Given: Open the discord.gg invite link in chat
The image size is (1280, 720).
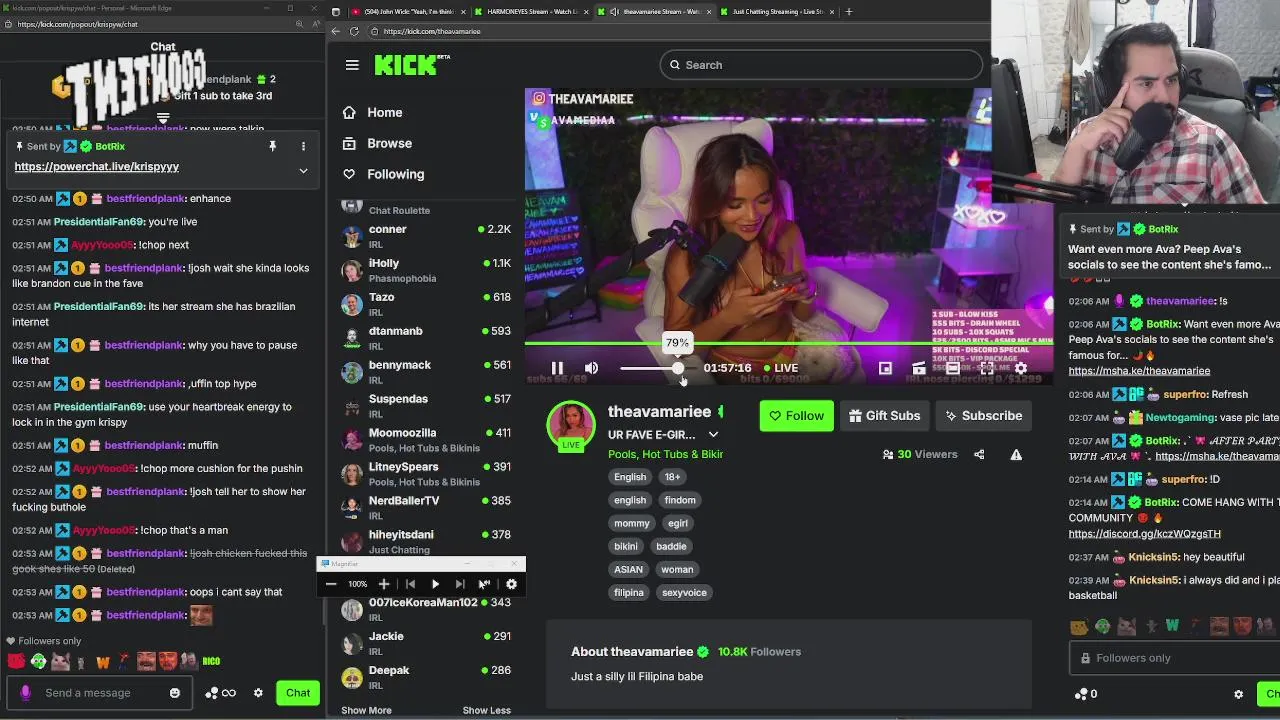Looking at the screenshot, I should pos(1144,534).
